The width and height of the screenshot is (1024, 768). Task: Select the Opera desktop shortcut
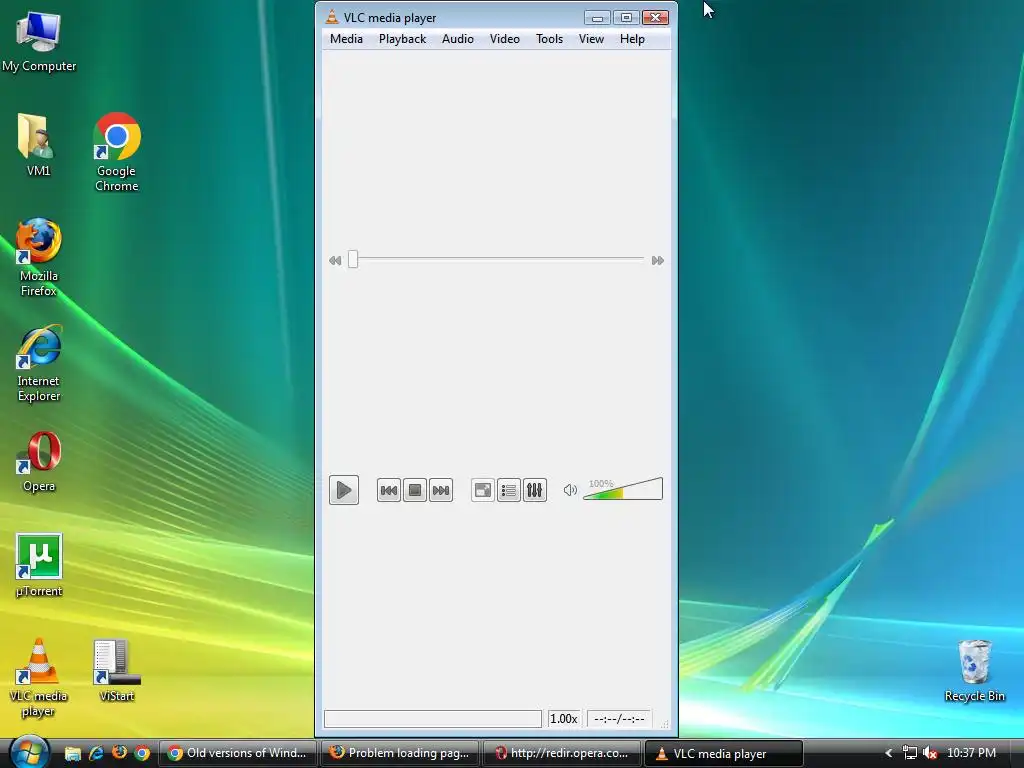point(39,461)
